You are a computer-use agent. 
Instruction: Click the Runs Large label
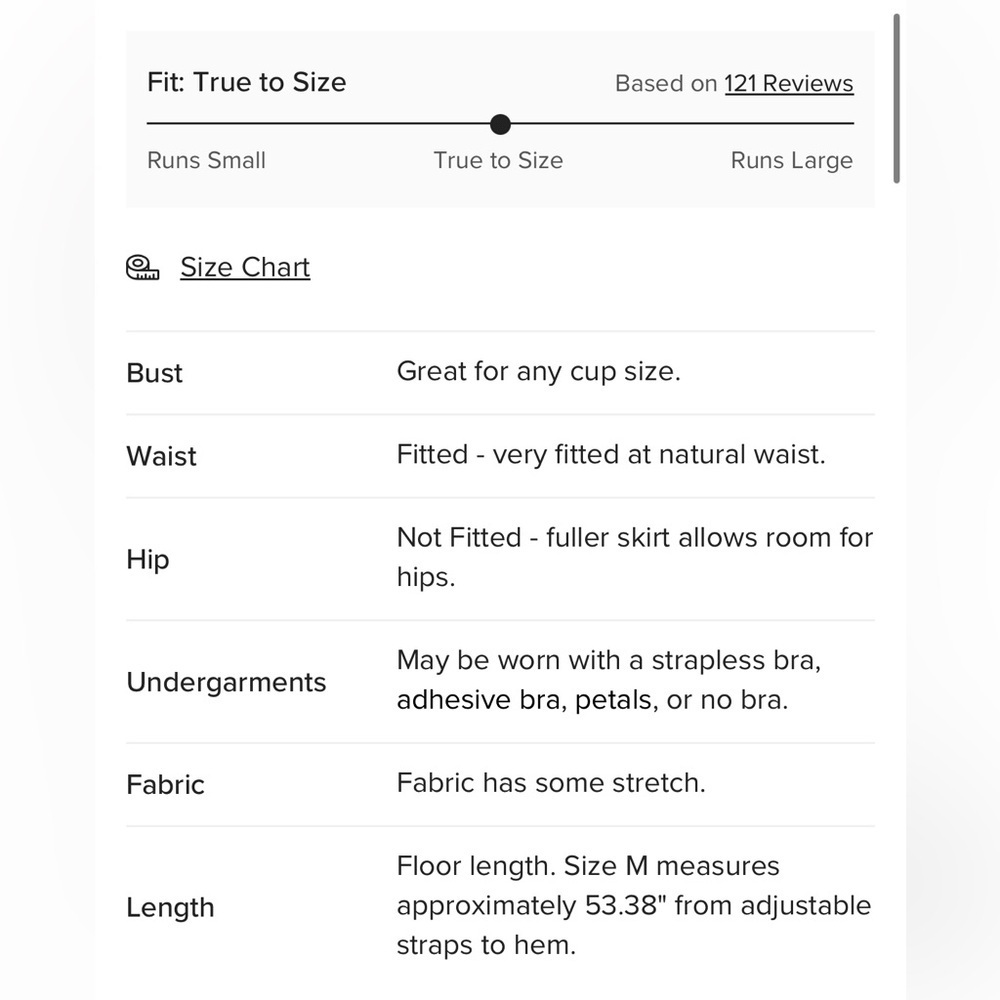[791, 160]
